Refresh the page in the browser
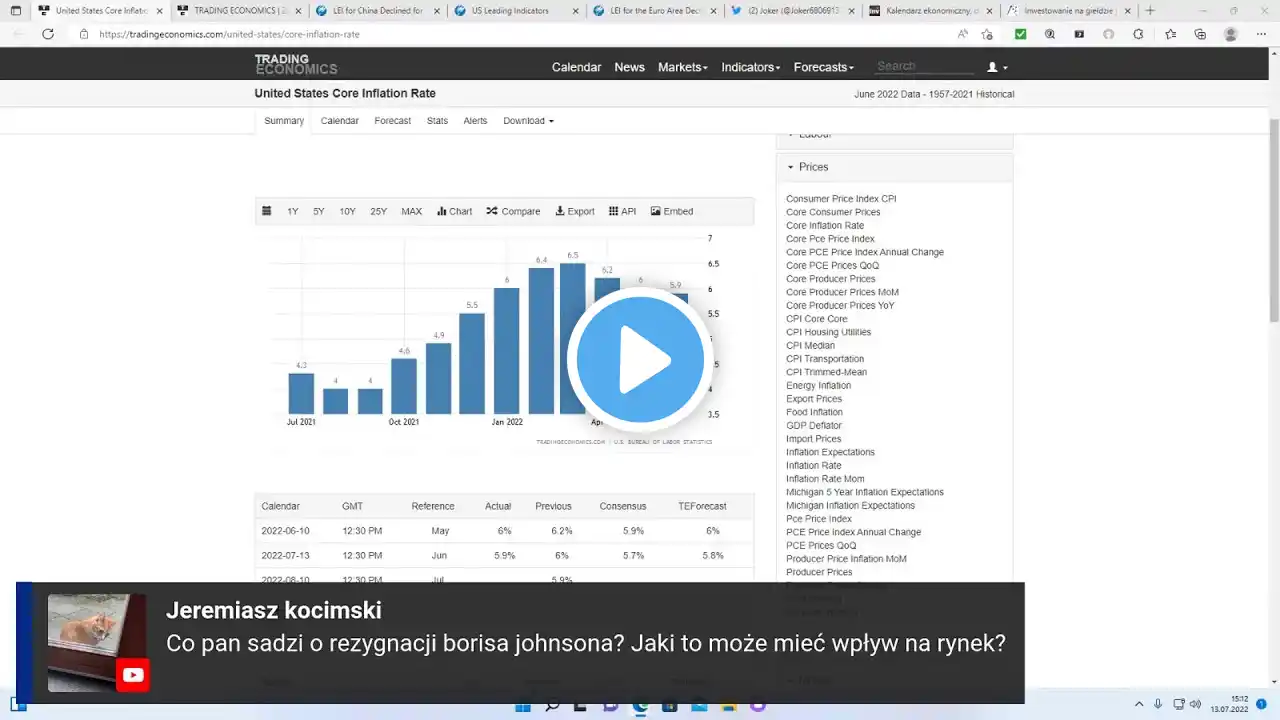This screenshot has width=1280, height=720. 48,34
